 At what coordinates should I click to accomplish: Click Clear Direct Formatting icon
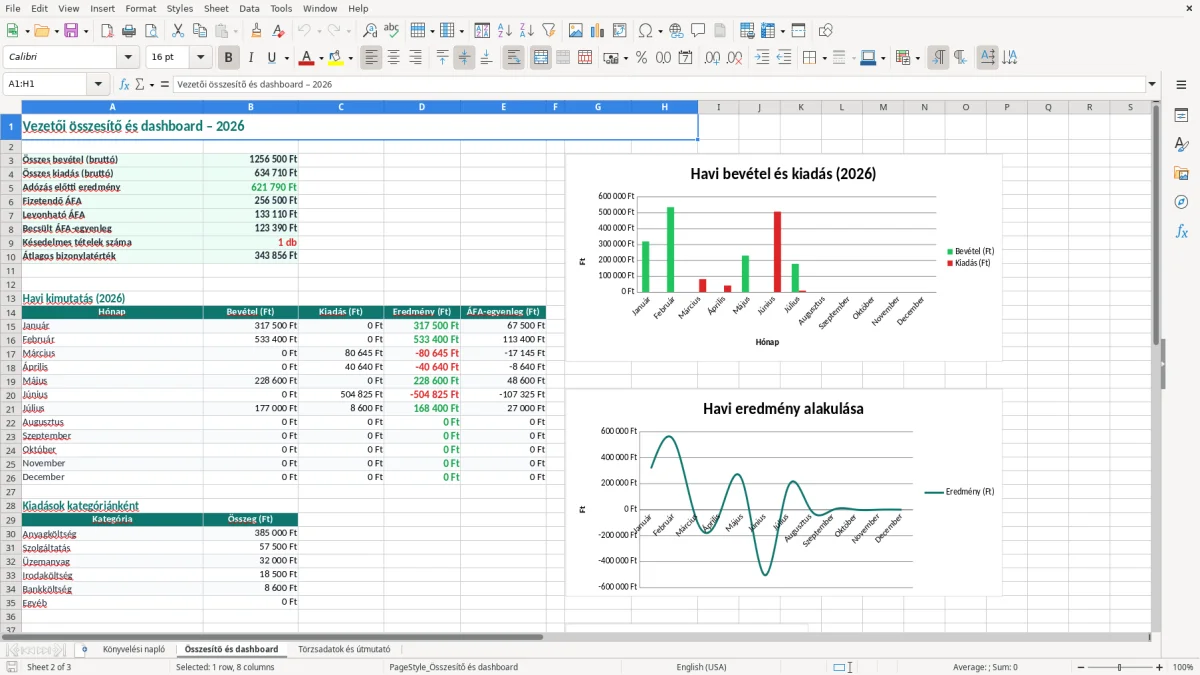tap(277, 31)
